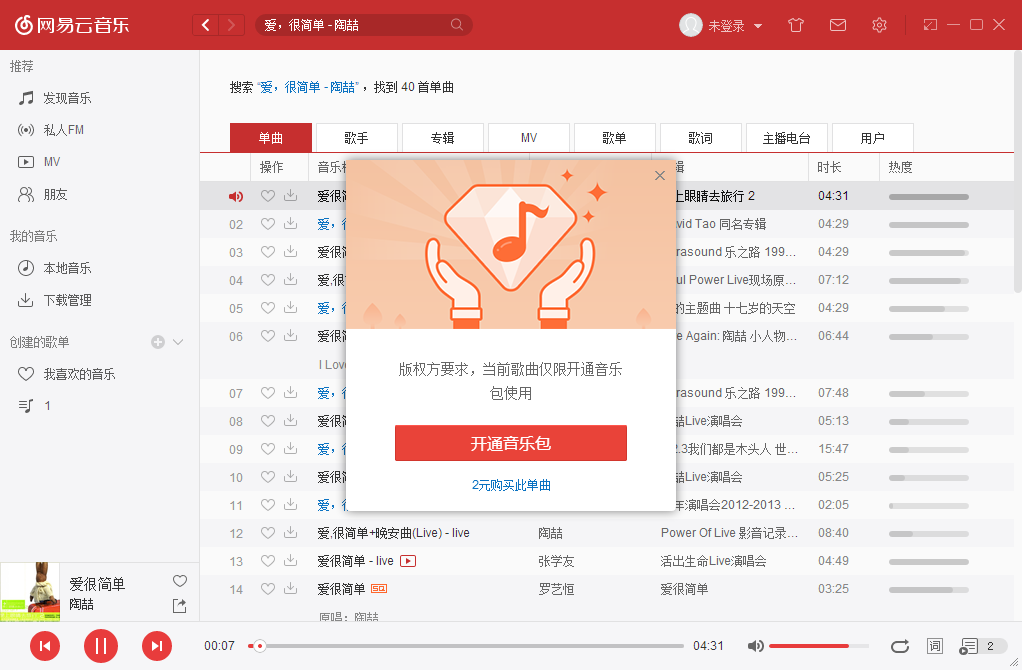Click the search magnifier icon
This screenshot has width=1022, height=670.
457,25
